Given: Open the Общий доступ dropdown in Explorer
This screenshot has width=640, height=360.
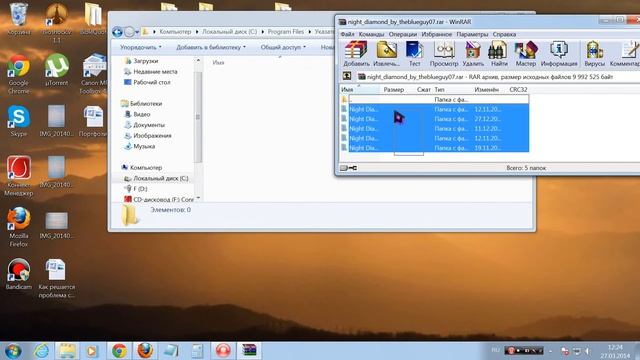Looking at the screenshot, I should pos(283,47).
